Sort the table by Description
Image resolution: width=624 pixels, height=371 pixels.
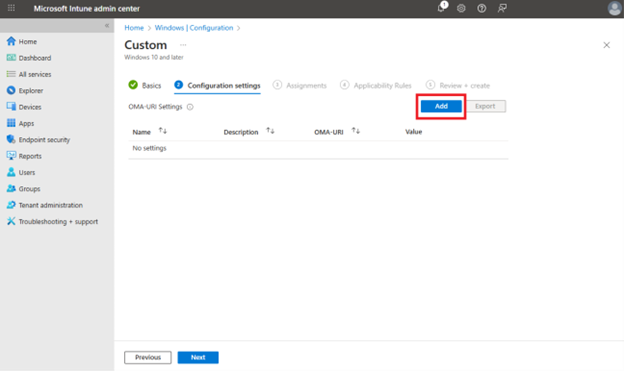pos(270,131)
